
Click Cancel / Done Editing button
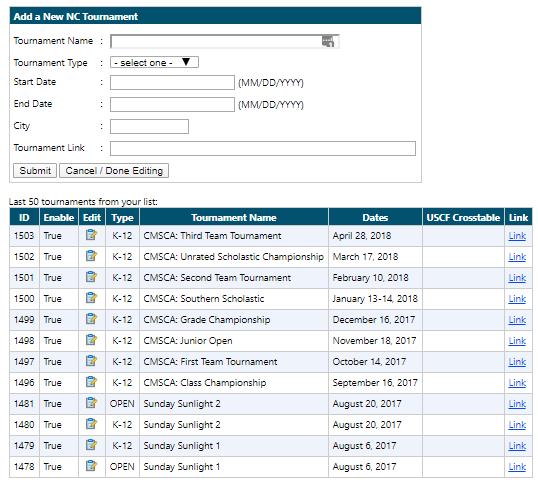point(114,170)
